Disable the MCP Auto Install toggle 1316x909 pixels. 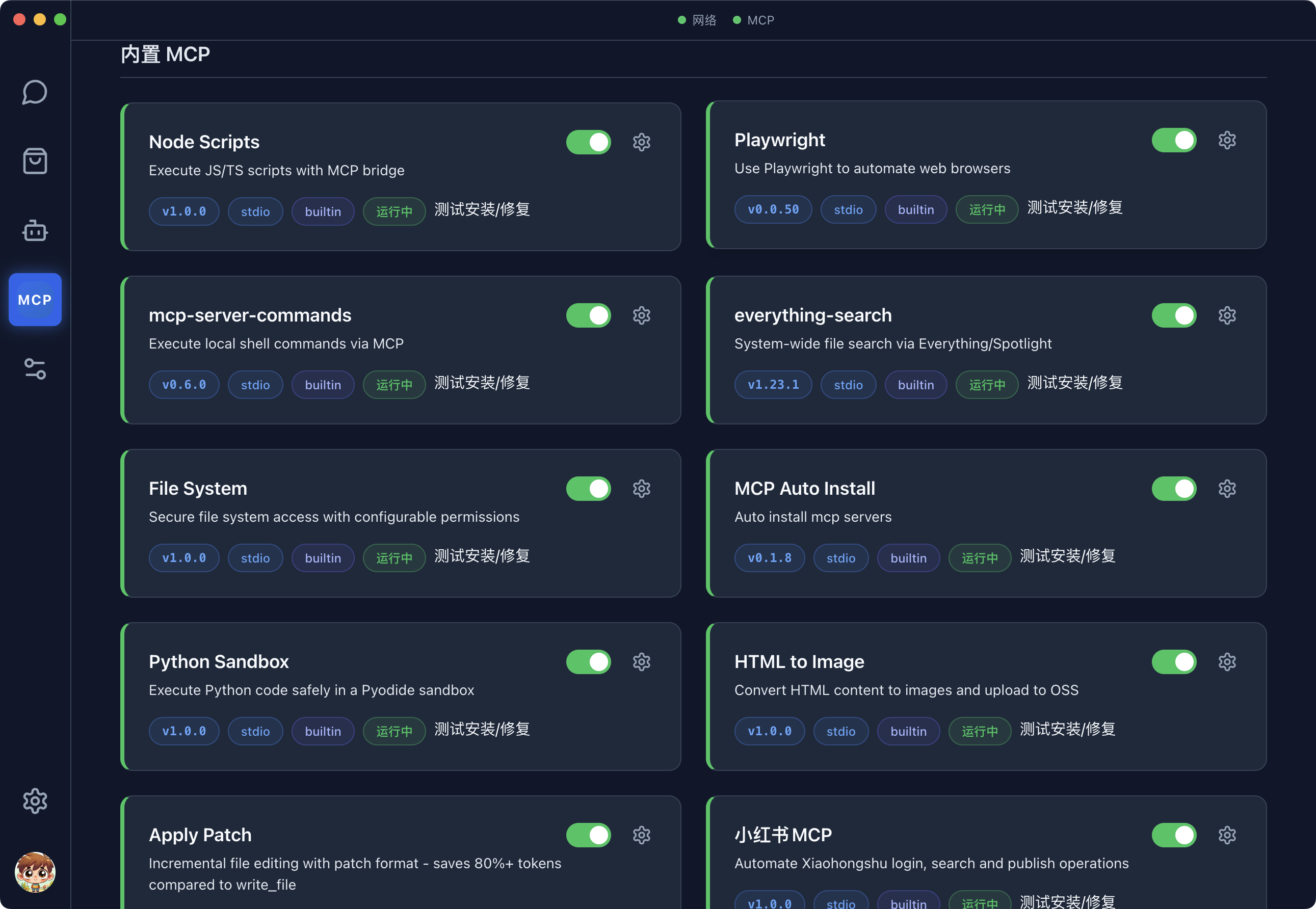pos(1174,489)
